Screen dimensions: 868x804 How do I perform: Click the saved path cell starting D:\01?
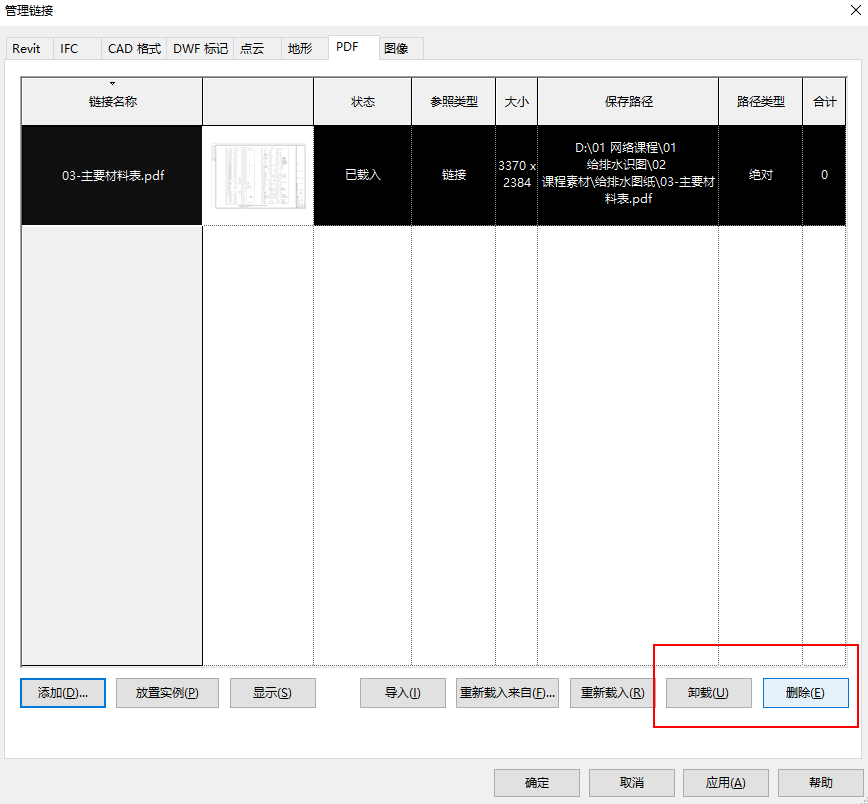coord(628,176)
